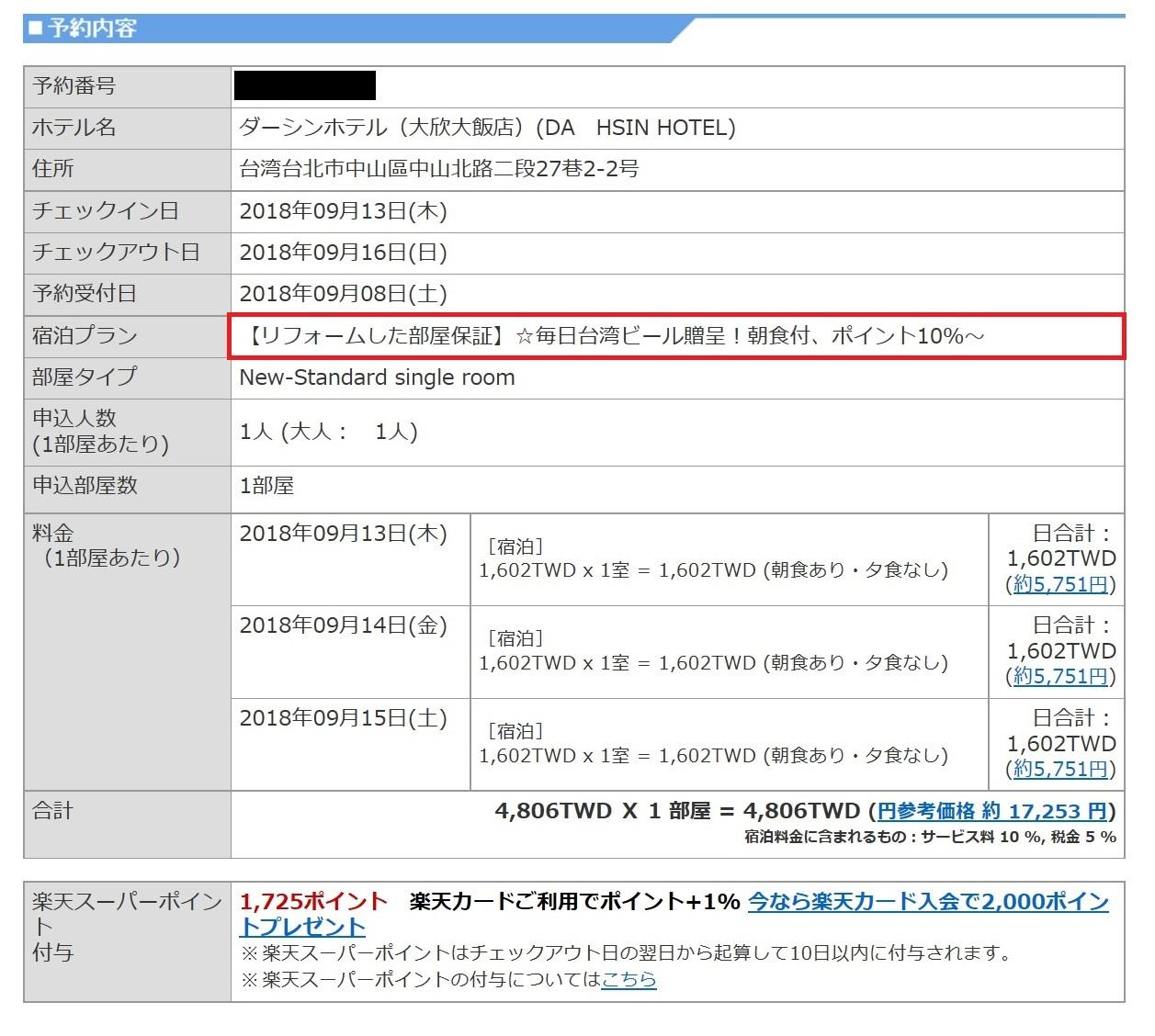The image size is (1155, 1036).
Task: Click the 1部屋 room count value
Action: (x=266, y=485)
